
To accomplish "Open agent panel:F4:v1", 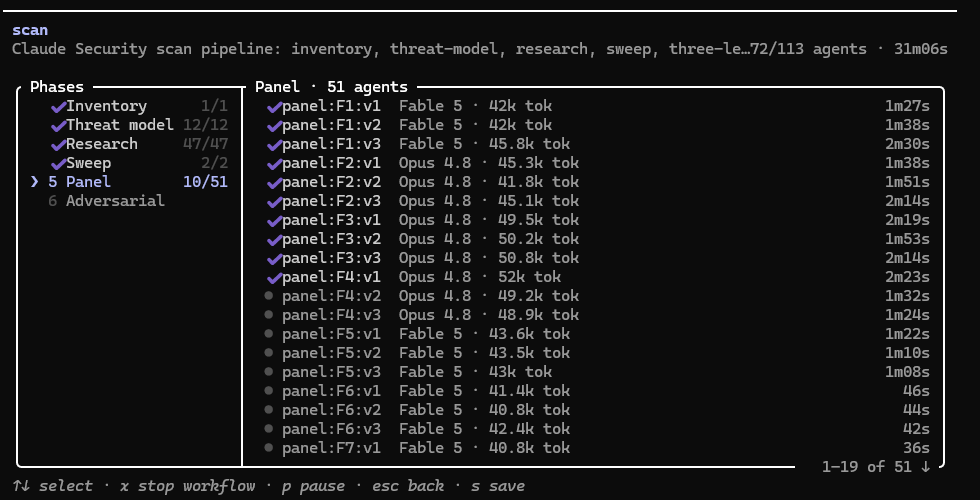I will pos(598,277).
